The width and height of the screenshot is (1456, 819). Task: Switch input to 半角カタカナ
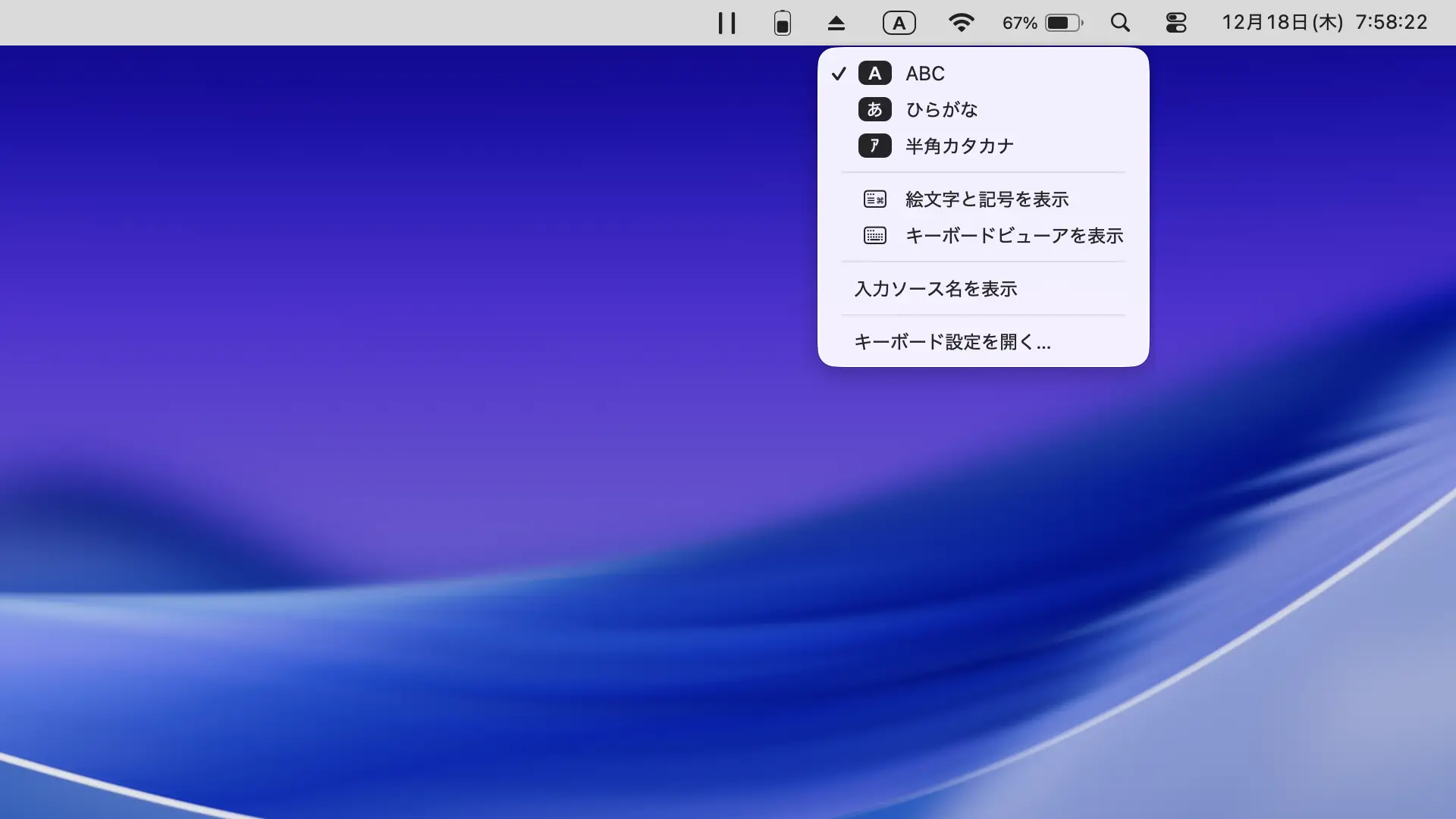point(959,146)
